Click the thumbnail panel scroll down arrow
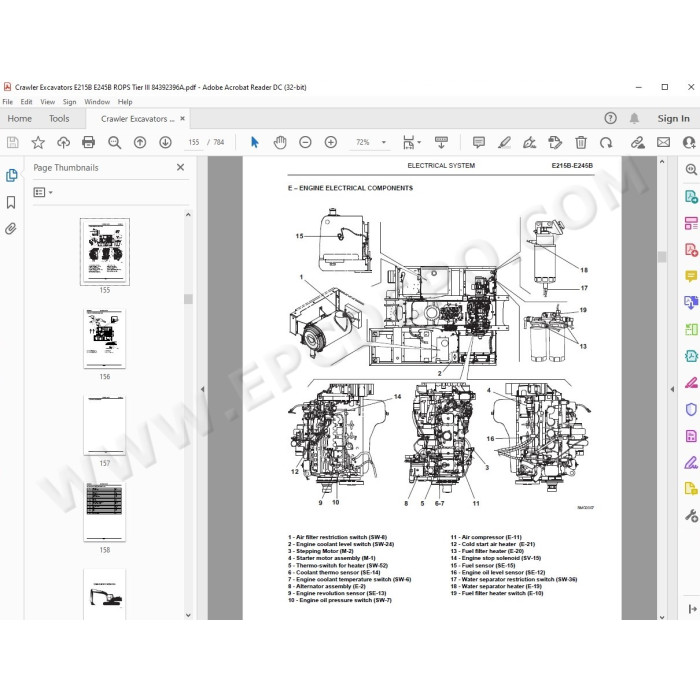 [188, 615]
